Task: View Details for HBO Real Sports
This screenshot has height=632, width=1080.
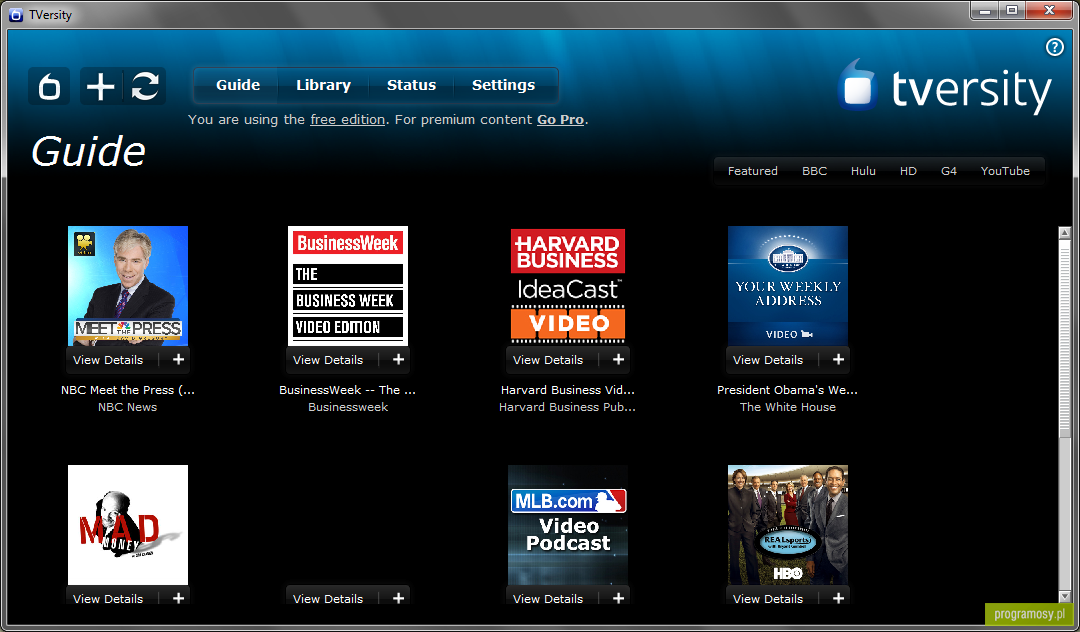Action: (768, 598)
